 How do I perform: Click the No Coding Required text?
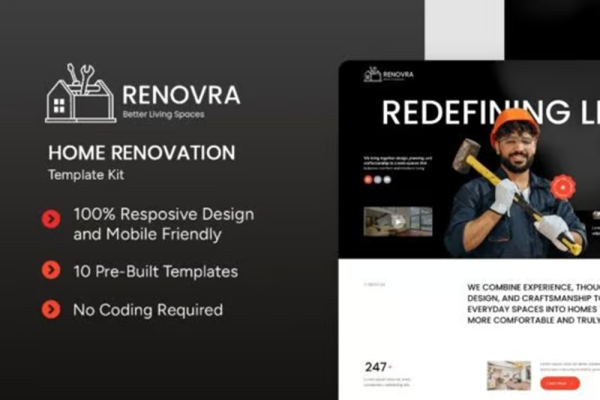click(148, 310)
